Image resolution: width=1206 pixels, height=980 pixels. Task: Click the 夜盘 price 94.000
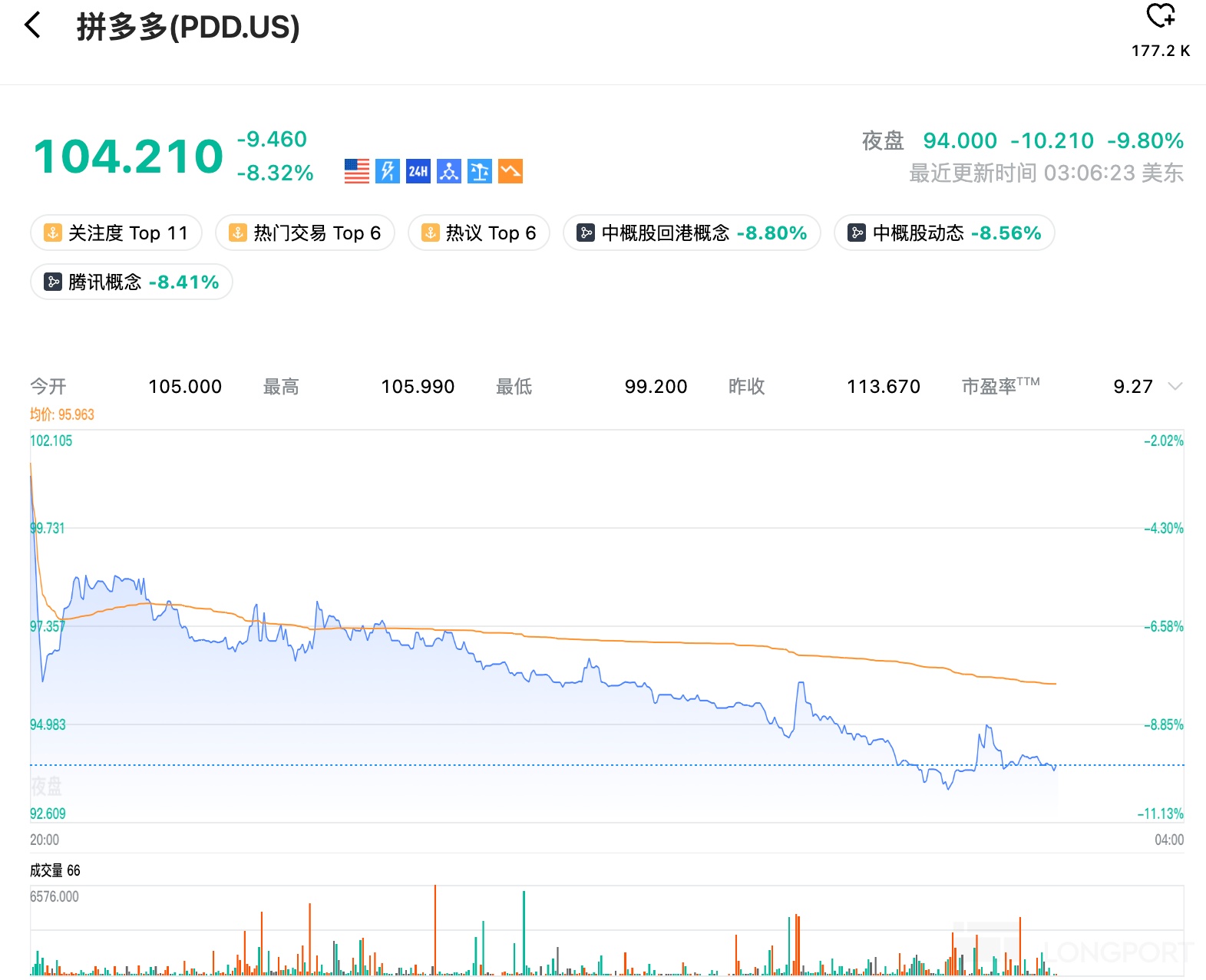tap(960, 141)
